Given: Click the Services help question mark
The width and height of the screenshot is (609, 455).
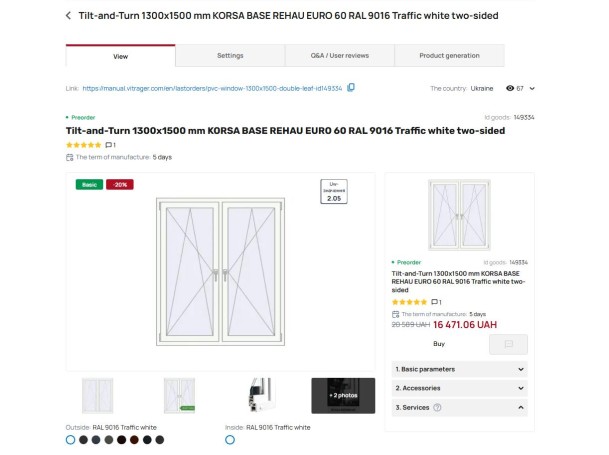Looking at the screenshot, I should [x=437, y=408].
